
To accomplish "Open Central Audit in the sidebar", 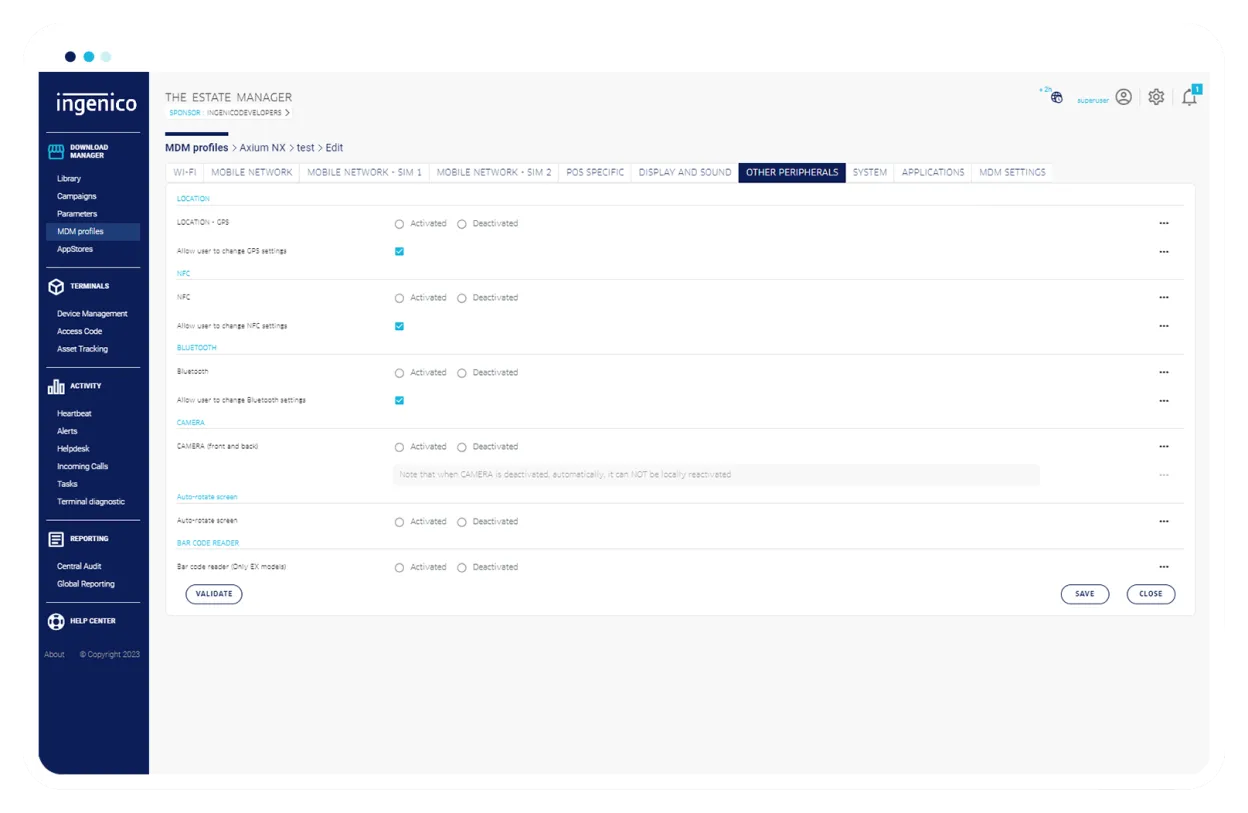I will 79,567.
